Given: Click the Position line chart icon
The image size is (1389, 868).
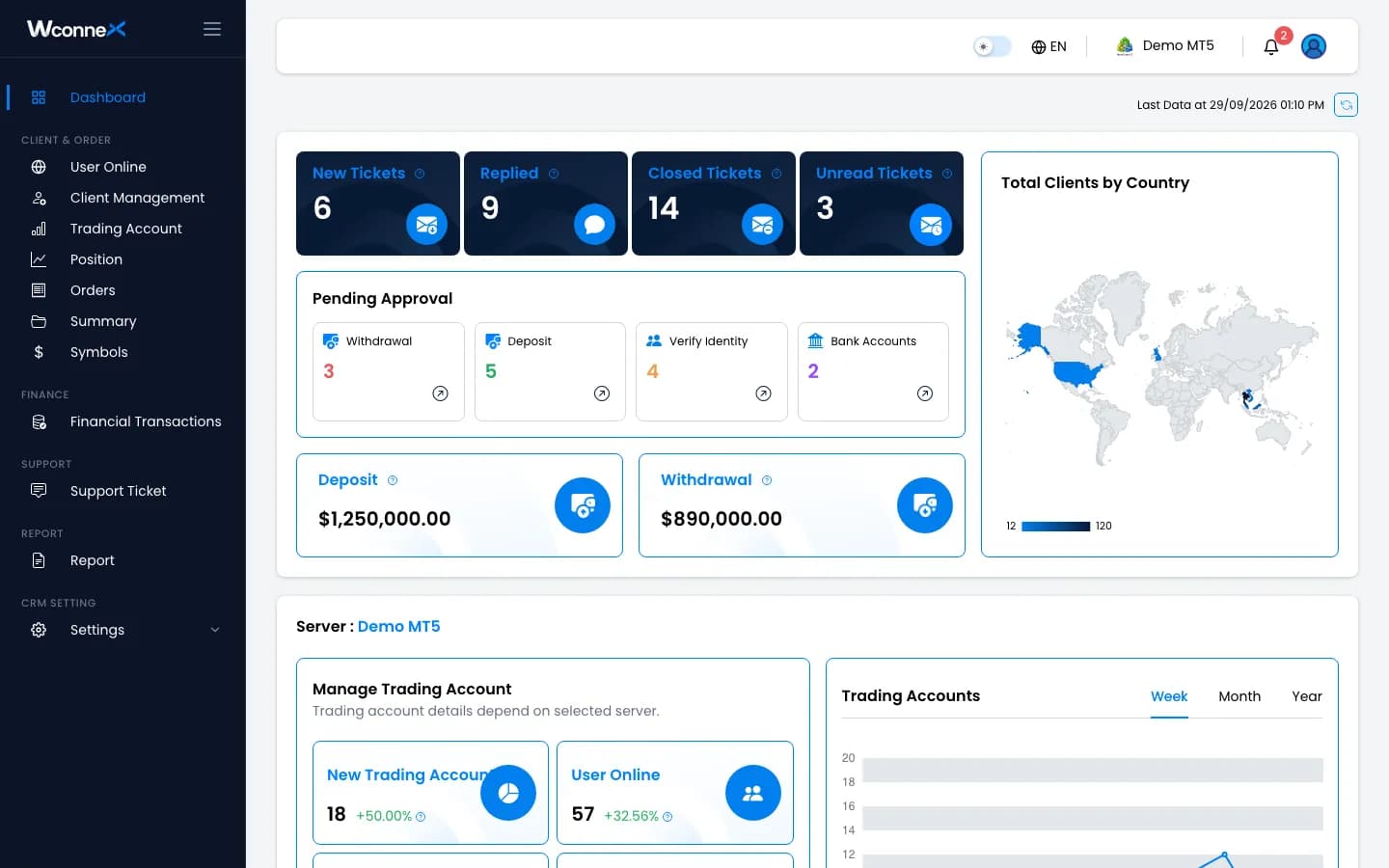Looking at the screenshot, I should coord(39,259).
